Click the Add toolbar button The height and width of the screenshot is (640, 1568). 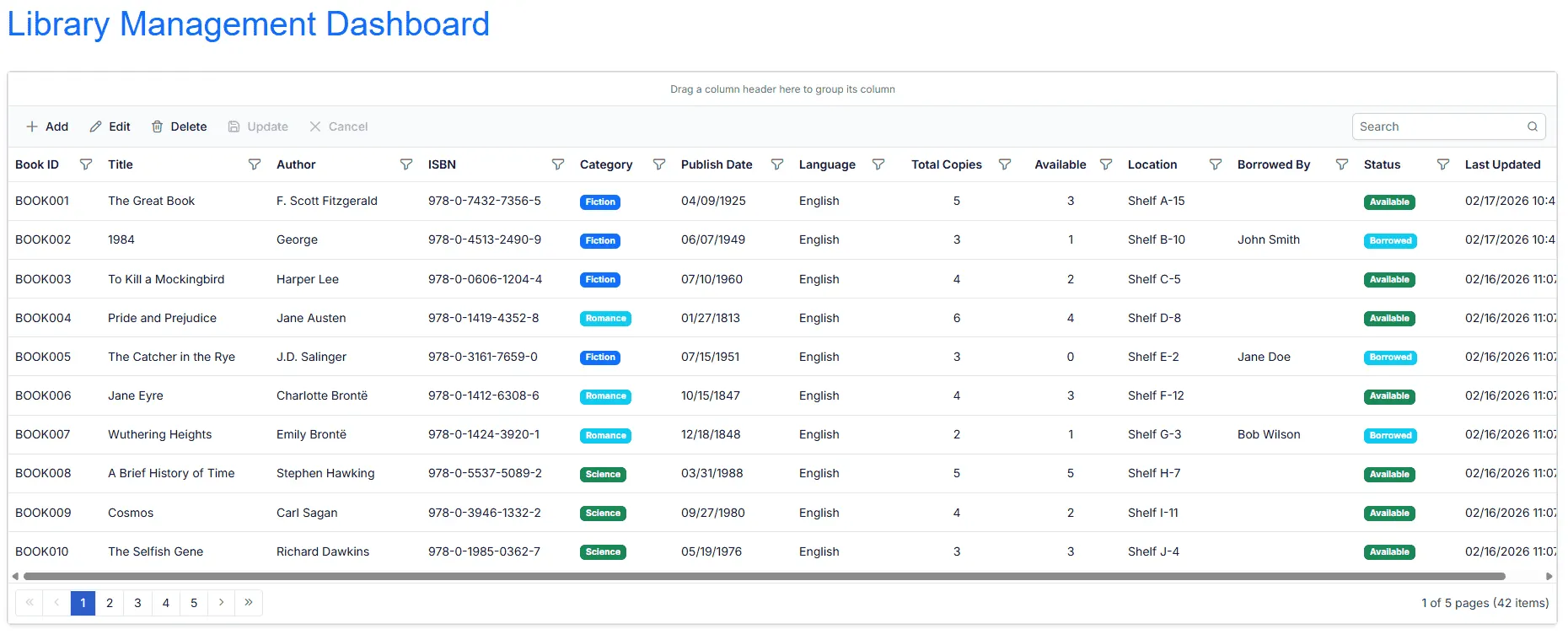(x=47, y=126)
